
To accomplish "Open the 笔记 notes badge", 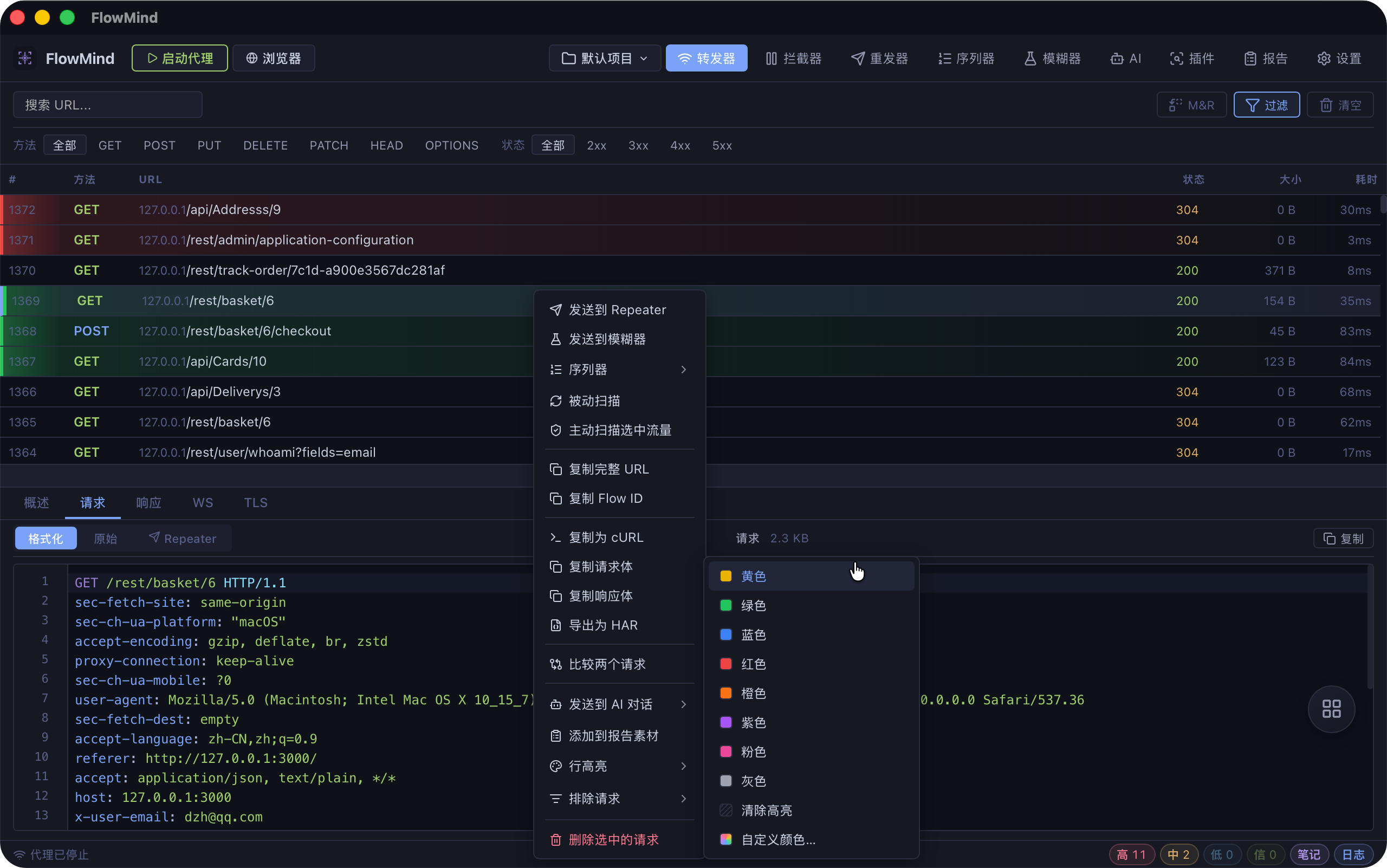I will (x=1309, y=855).
